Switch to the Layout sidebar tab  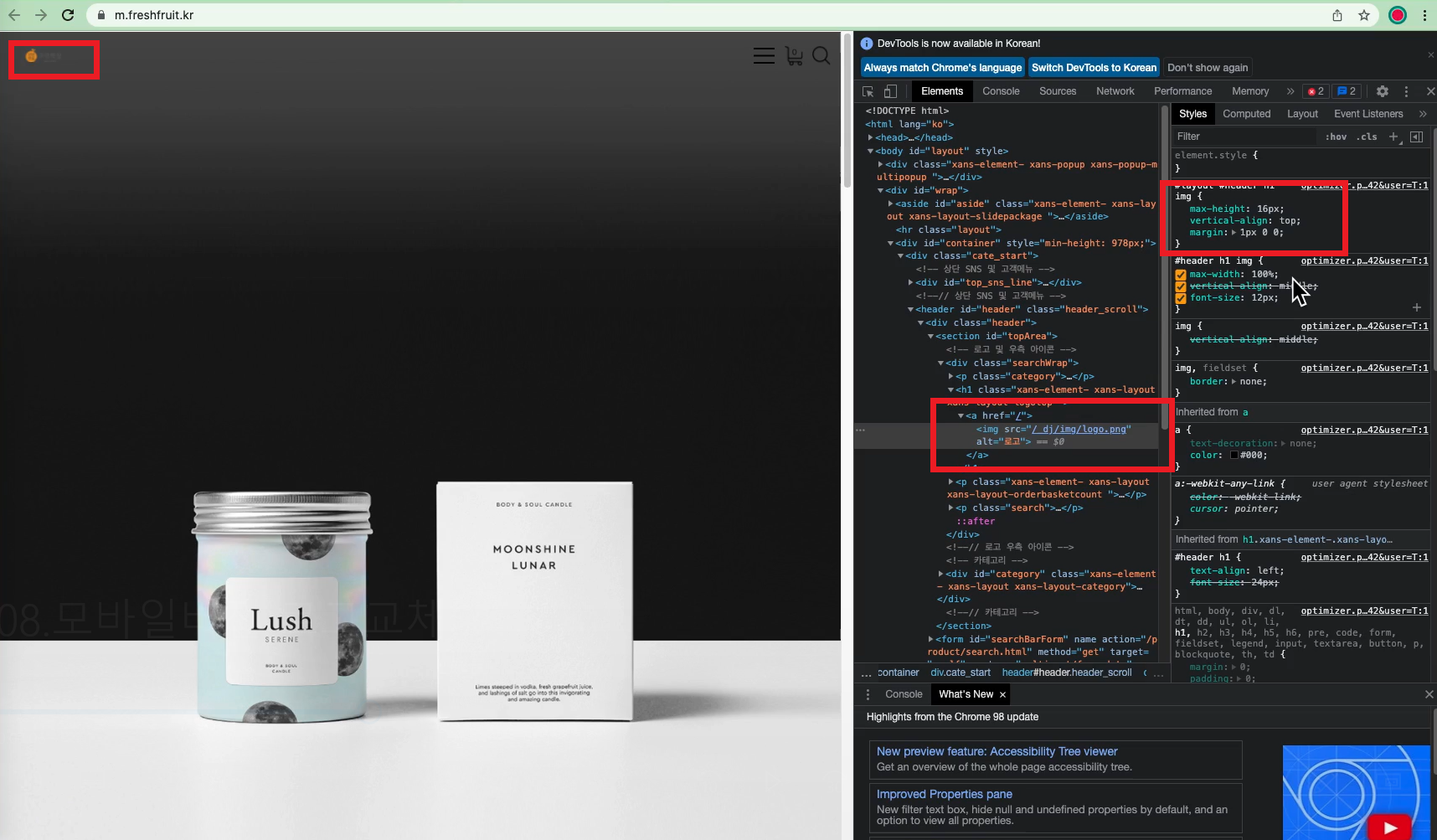tap(1302, 114)
